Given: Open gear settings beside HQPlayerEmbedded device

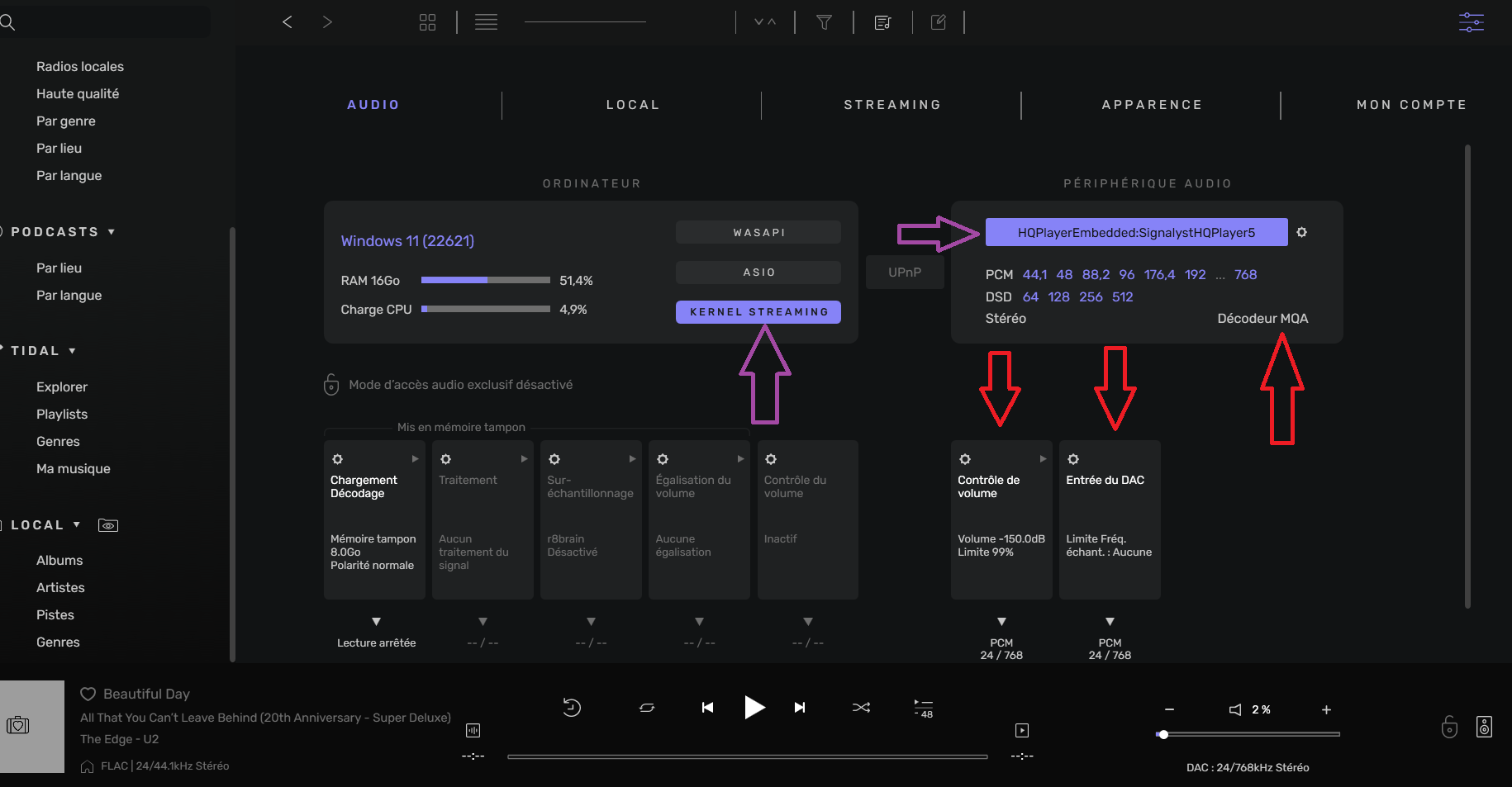Looking at the screenshot, I should (1301, 232).
